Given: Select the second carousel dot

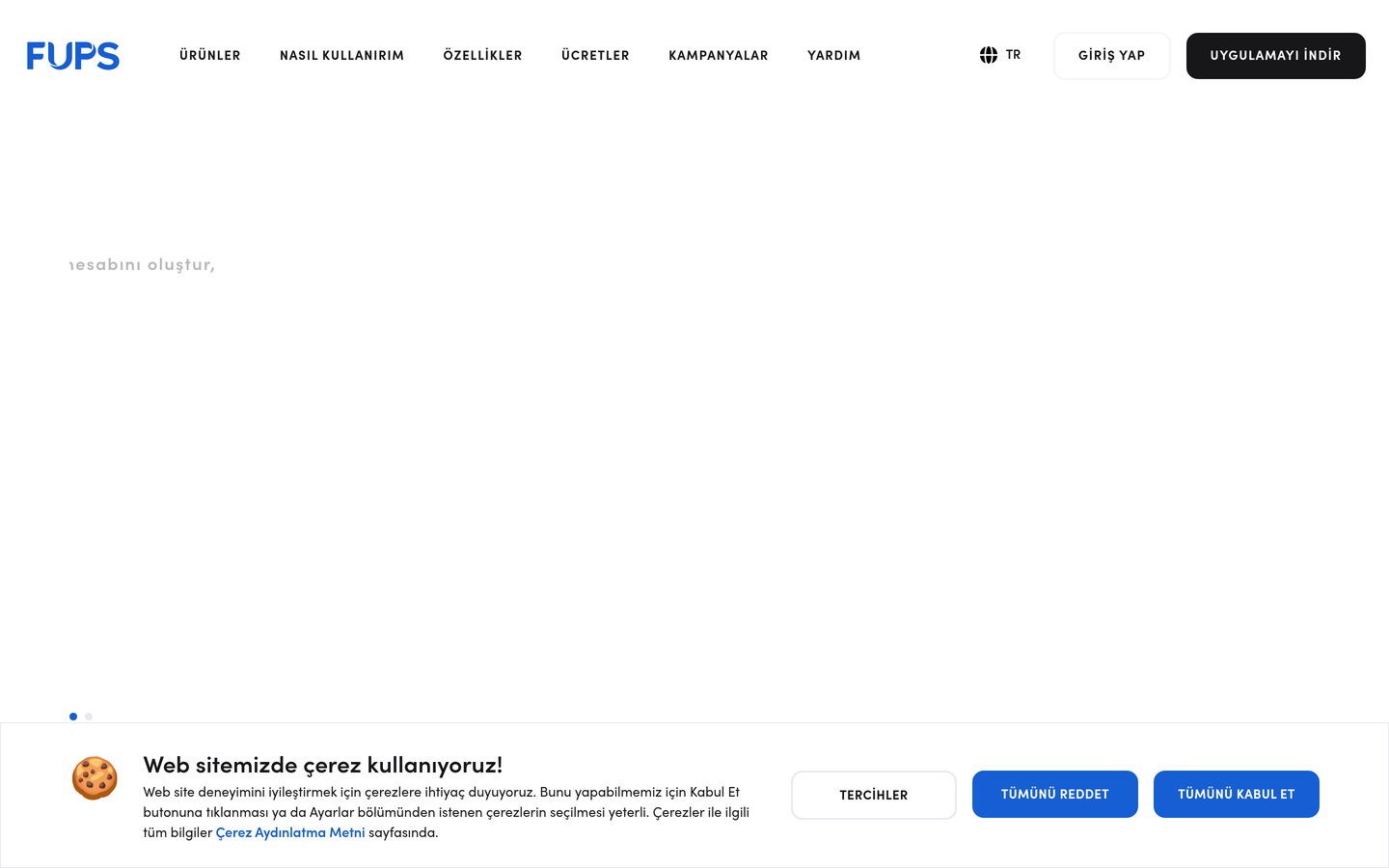Looking at the screenshot, I should (x=89, y=717).
